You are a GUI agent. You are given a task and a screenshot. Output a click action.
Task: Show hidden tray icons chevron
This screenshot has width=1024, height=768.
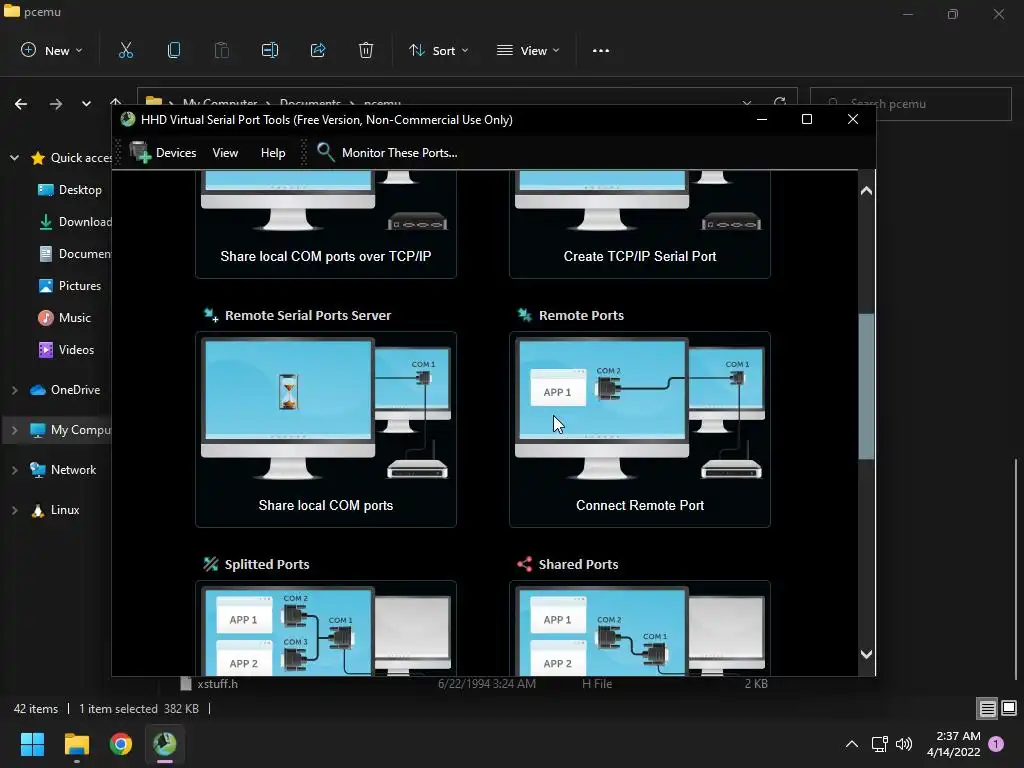(x=852, y=744)
